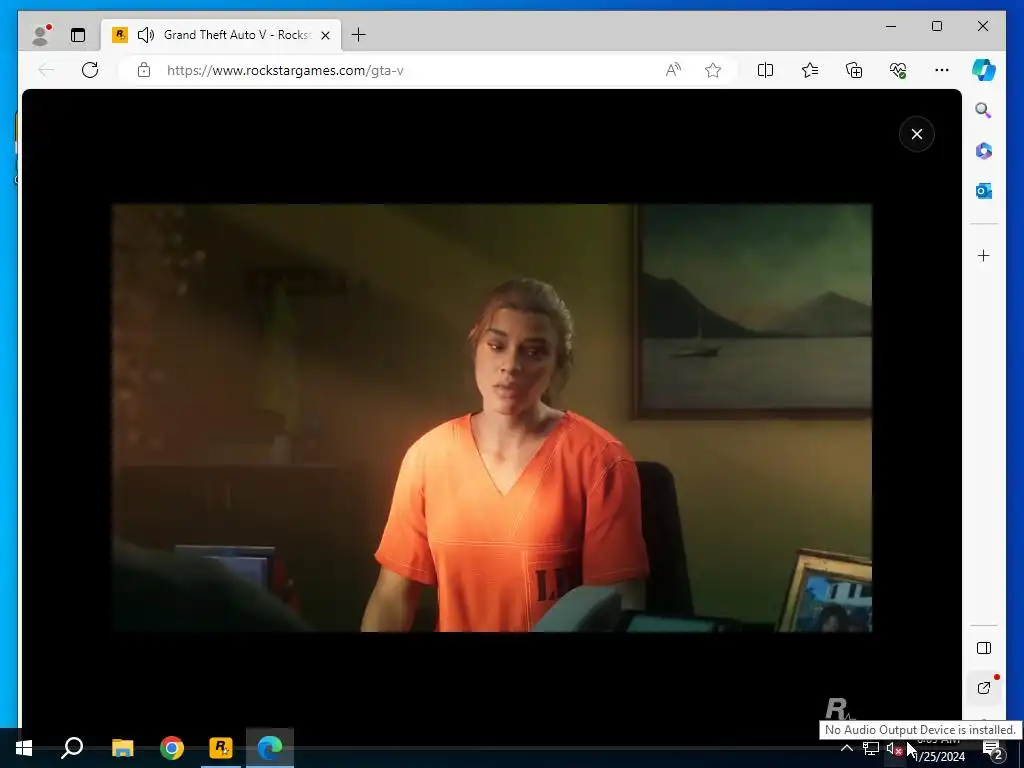This screenshot has width=1024, height=768.
Task: Open the sidebar Search icon
Action: 984,110
